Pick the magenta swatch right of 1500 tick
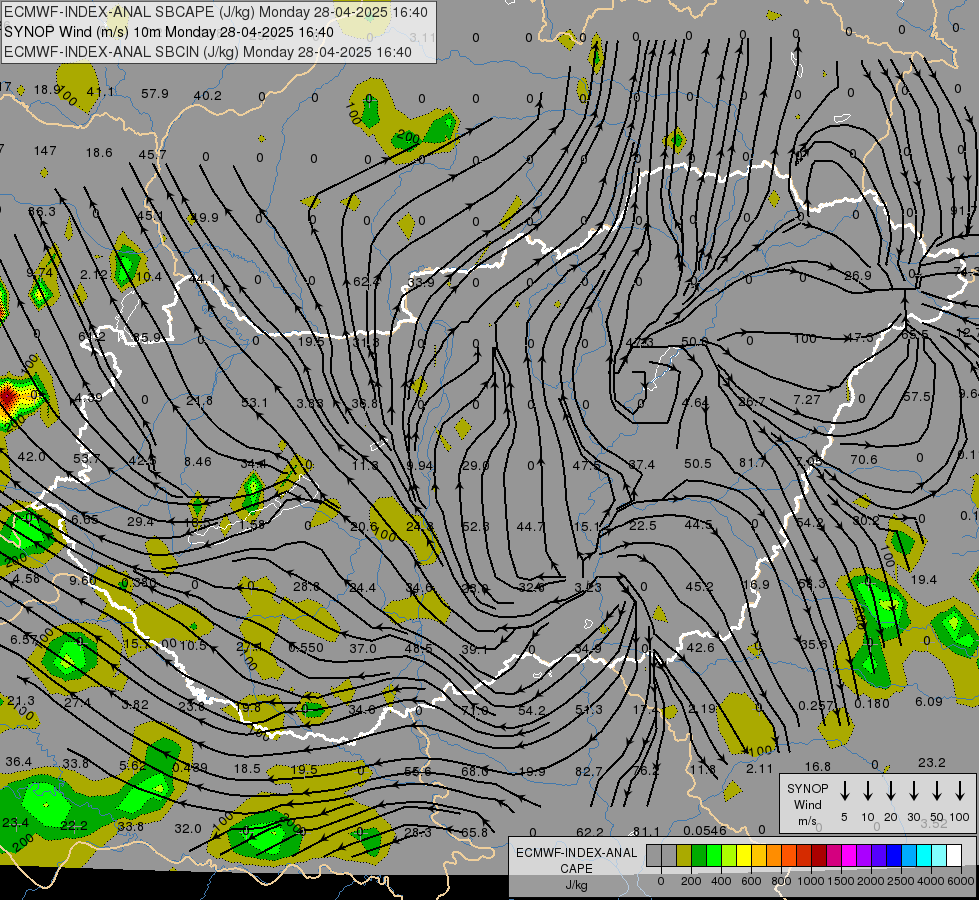 click(x=849, y=856)
